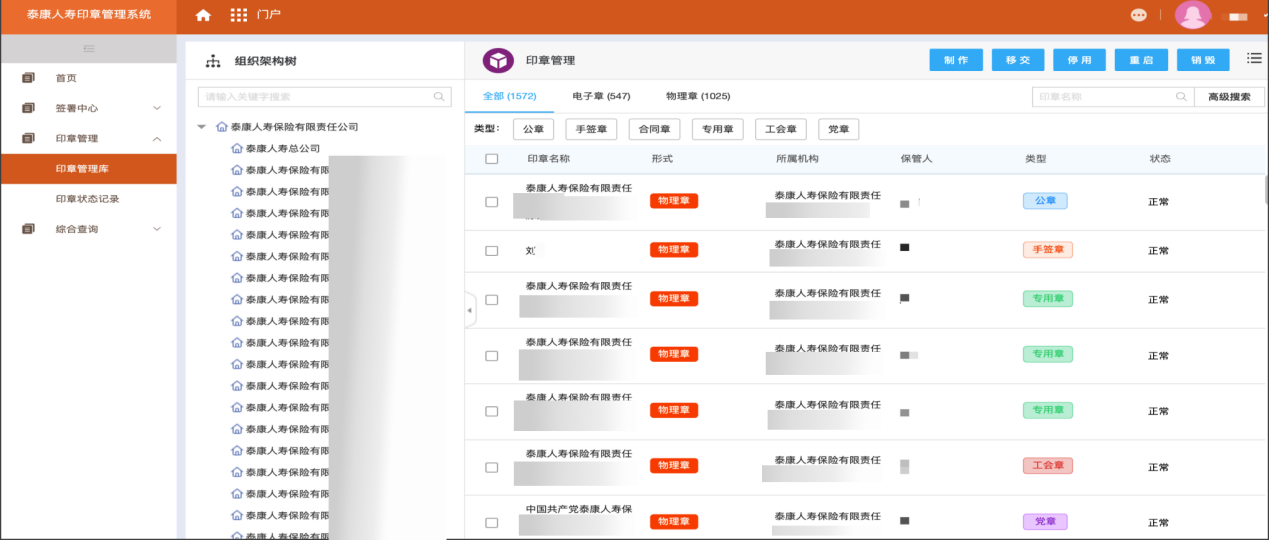The height and width of the screenshot is (540, 1269).
Task: Click the list view icon beside 销毁
Action: (x=1254, y=59)
